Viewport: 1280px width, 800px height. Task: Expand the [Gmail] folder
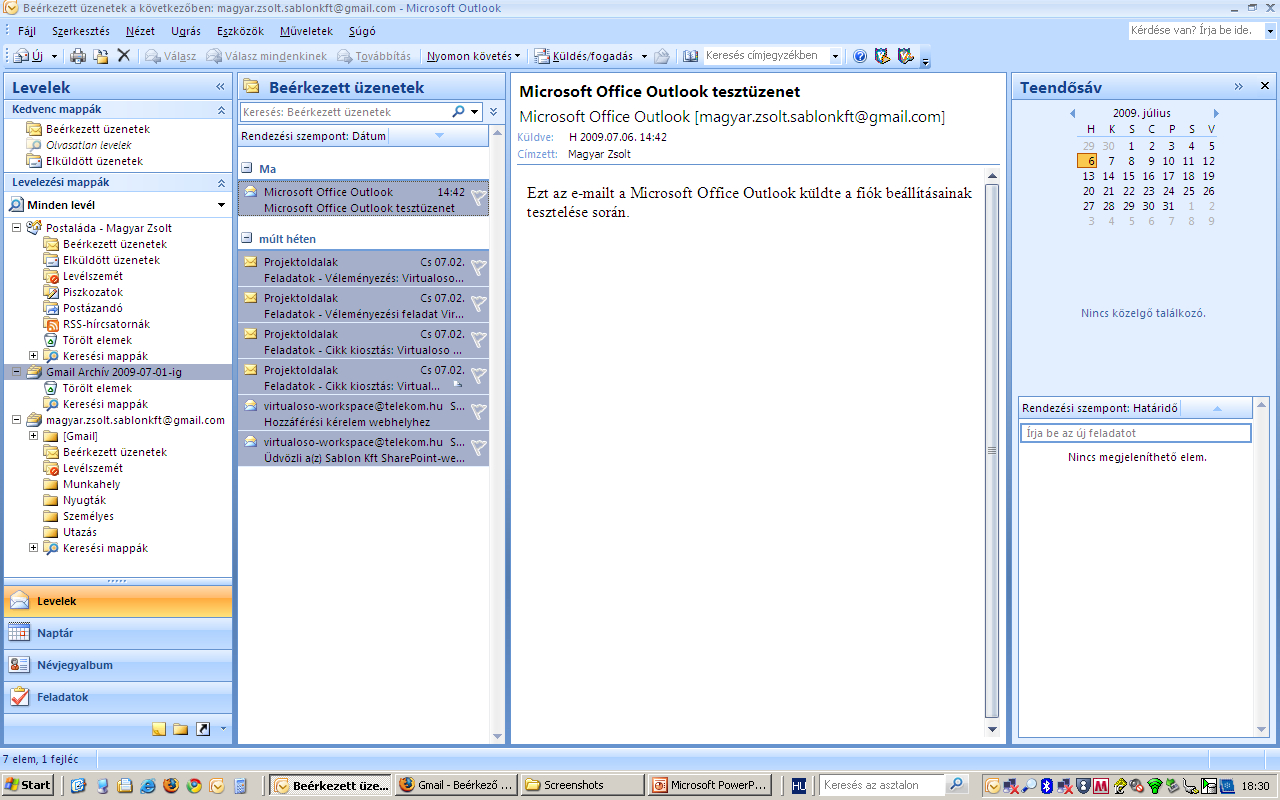coord(33,436)
